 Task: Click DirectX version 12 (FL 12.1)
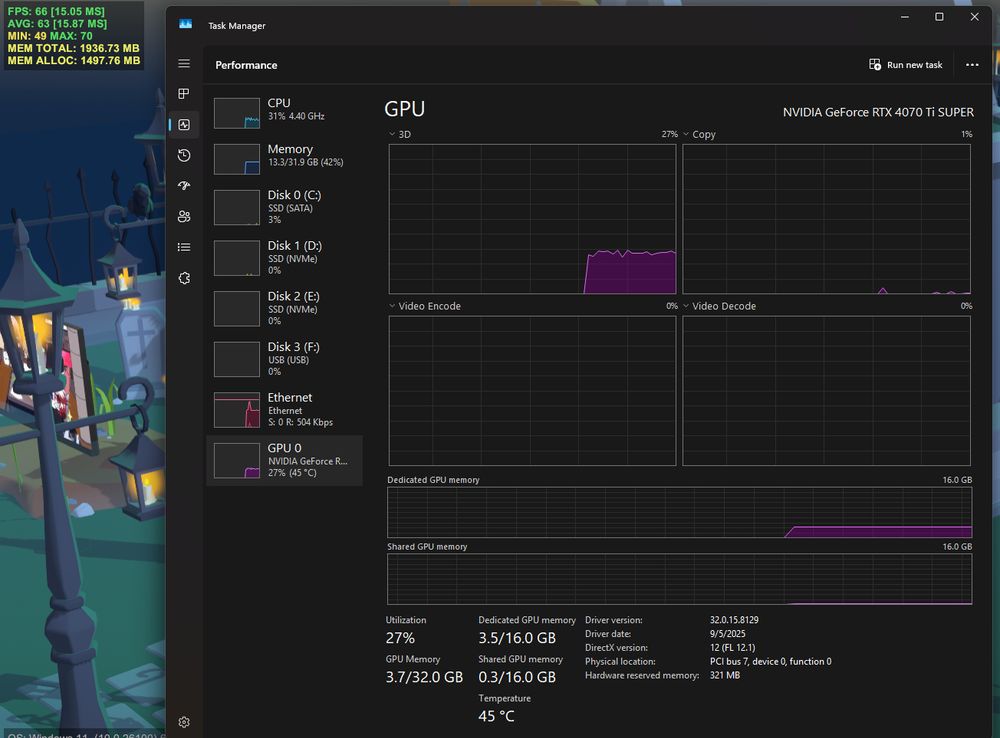click(733, 647)
